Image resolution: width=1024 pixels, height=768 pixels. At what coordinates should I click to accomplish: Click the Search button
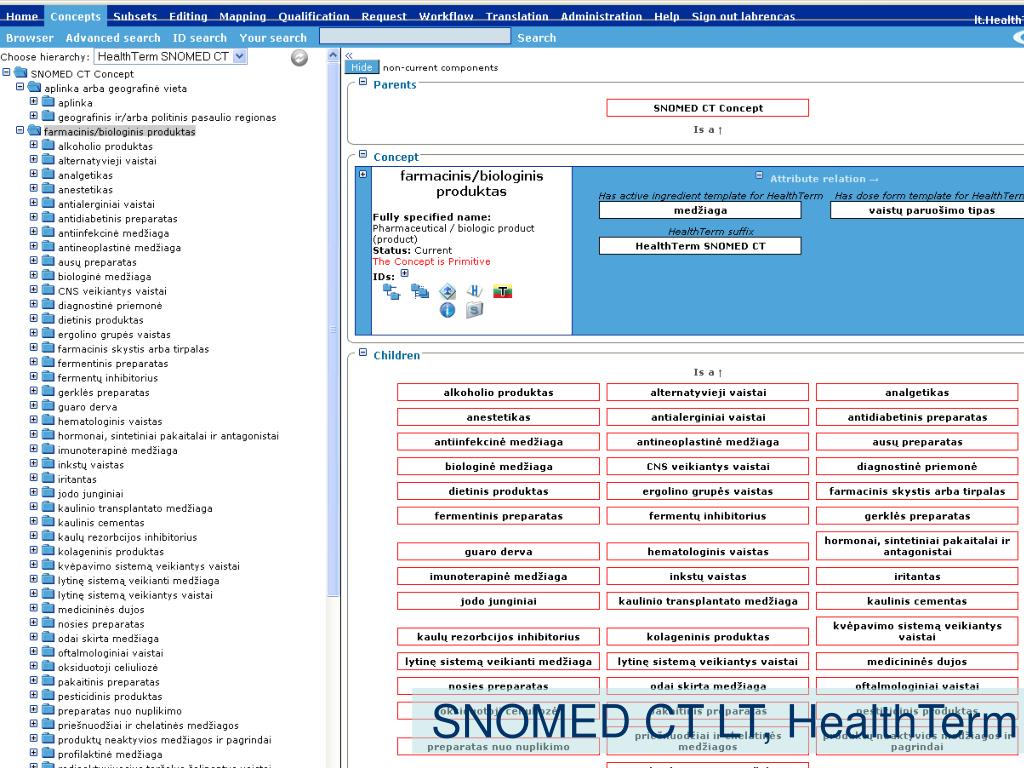point(536,38)
